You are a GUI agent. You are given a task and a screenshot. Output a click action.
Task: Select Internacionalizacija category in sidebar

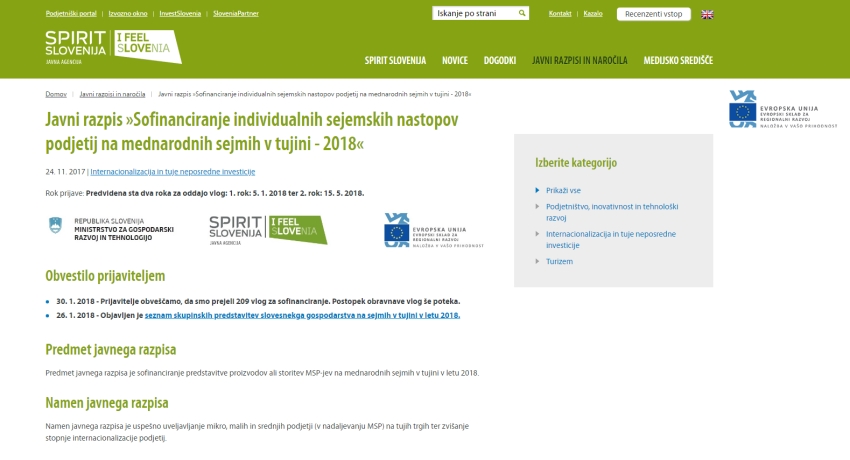coord(611,239)
